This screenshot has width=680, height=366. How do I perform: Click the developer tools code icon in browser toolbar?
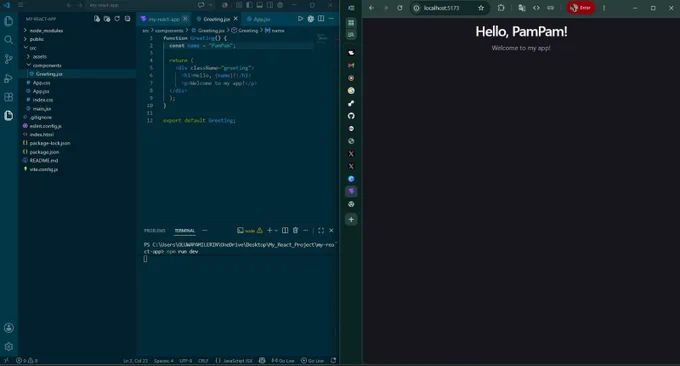536,8
